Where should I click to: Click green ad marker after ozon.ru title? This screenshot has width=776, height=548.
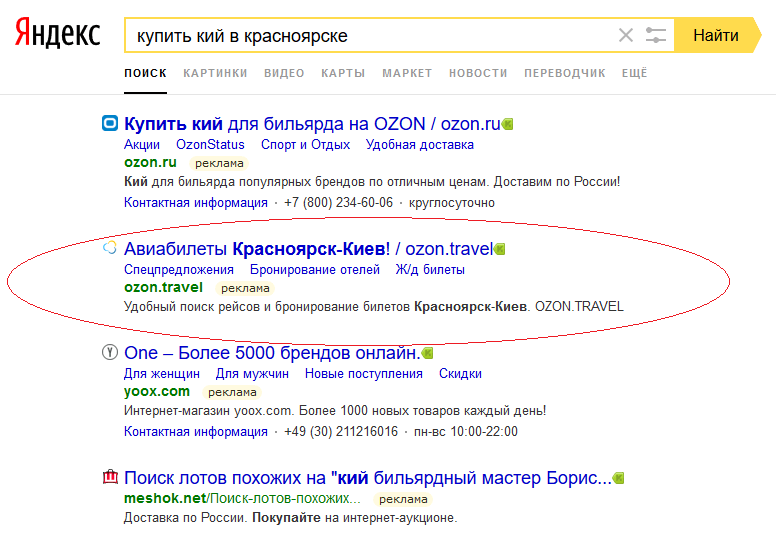coord(507,124)
